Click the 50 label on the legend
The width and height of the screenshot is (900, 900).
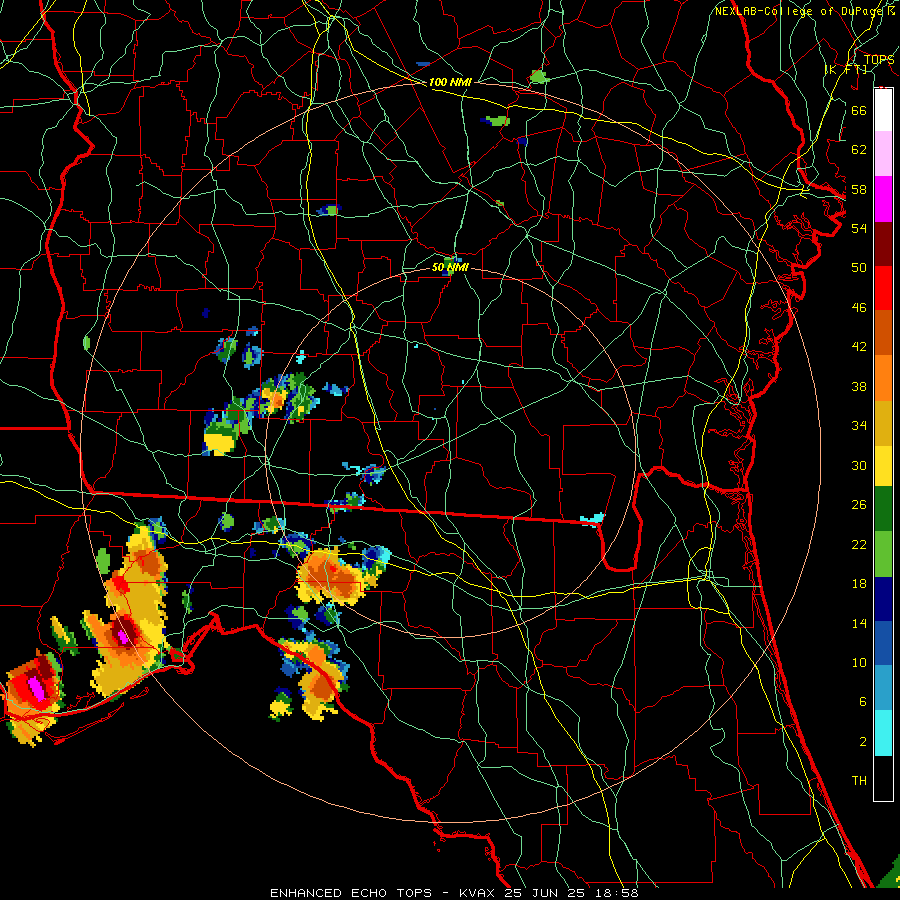click(859, 268)
